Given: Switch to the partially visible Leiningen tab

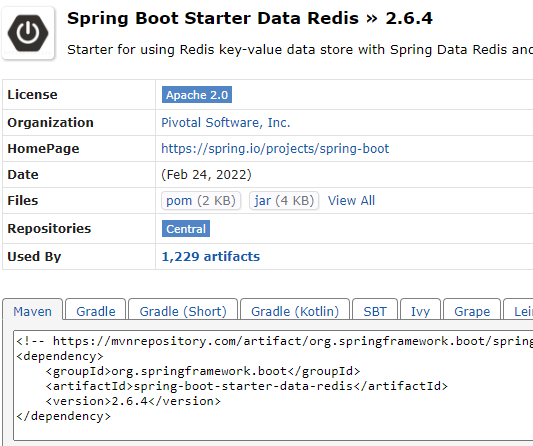Looking at the screenshot, I should tap(518, 310).
